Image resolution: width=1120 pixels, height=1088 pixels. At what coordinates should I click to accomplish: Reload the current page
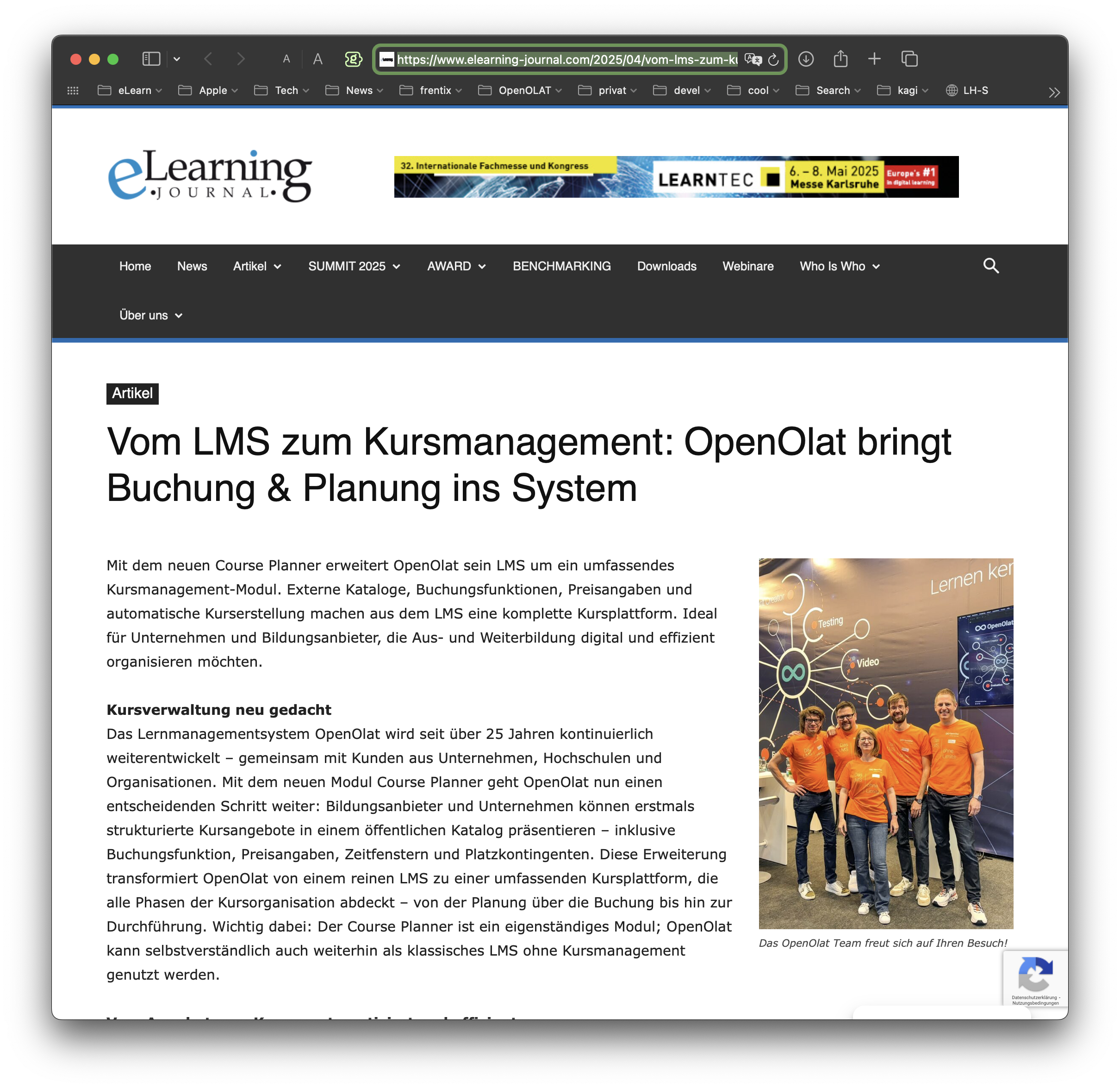coord(773,59)
